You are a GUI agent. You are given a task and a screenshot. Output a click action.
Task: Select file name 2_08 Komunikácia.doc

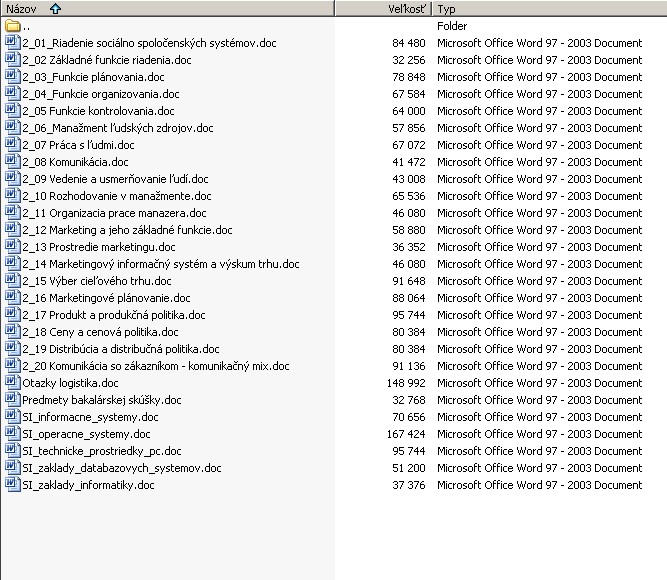click(x=75, y=162)
